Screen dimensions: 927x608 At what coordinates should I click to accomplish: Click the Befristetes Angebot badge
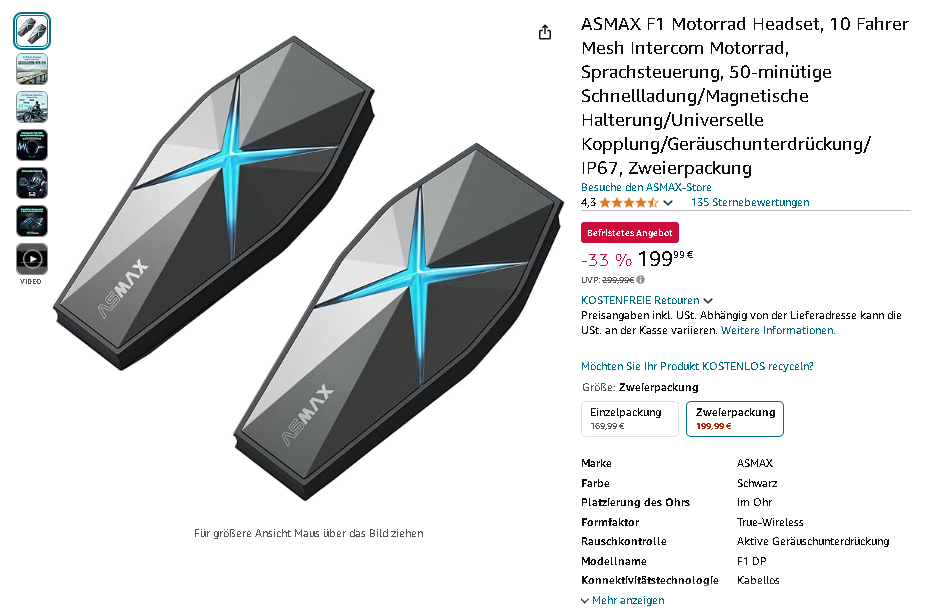[630, 233]
